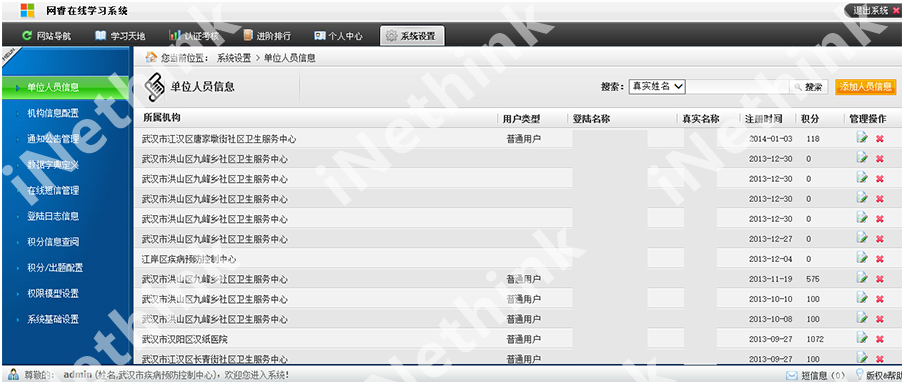The width and height of the screenshot is (904, 384).
Task: Delete the user registered on 2013-12-27
Action: 880,239
